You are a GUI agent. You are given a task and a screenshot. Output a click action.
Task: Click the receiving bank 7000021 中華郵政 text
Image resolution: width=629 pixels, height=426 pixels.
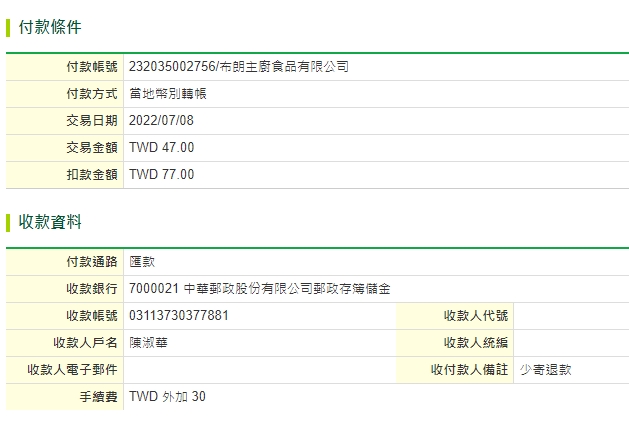point(260,288)
